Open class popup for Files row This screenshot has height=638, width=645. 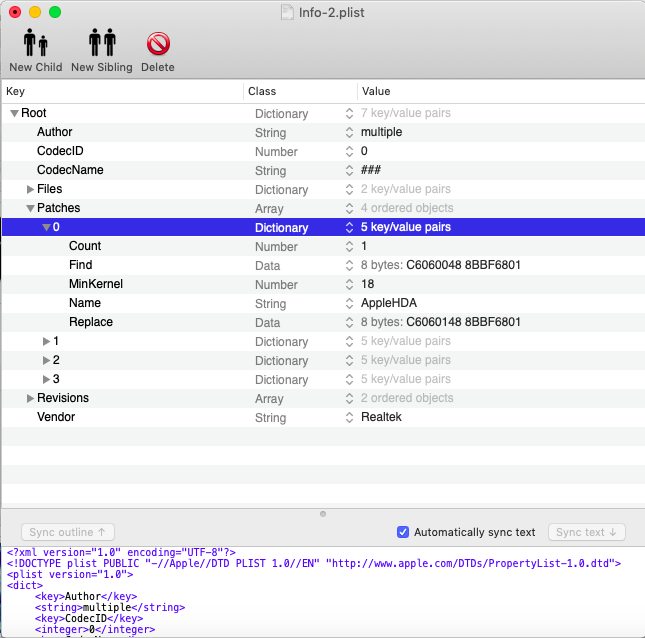[x=349, y=189]
